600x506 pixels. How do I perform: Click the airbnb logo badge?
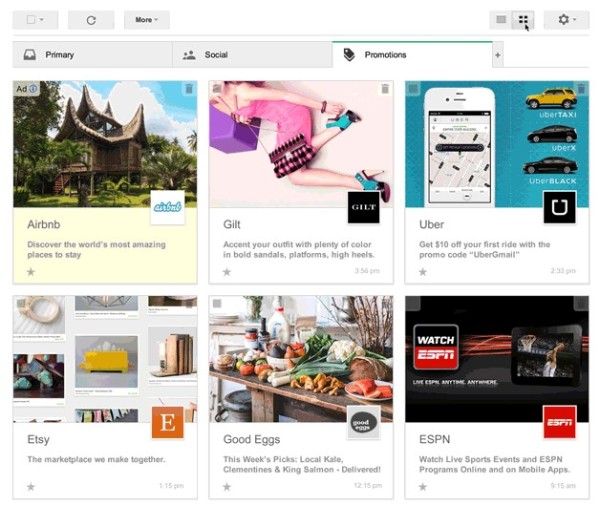click(168, 207)
